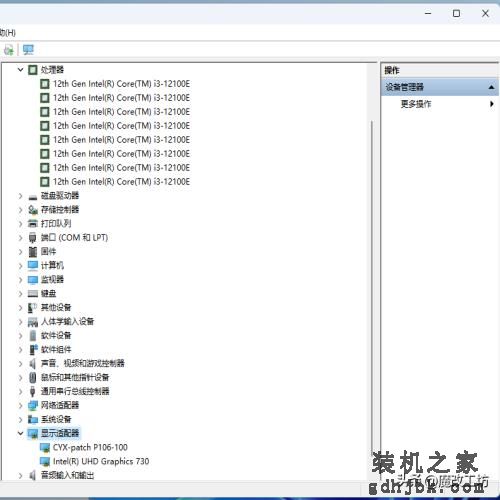This screenshot has height=500, width=500.
Task: Select the 键盘 category label
Action: click(48, 294)
